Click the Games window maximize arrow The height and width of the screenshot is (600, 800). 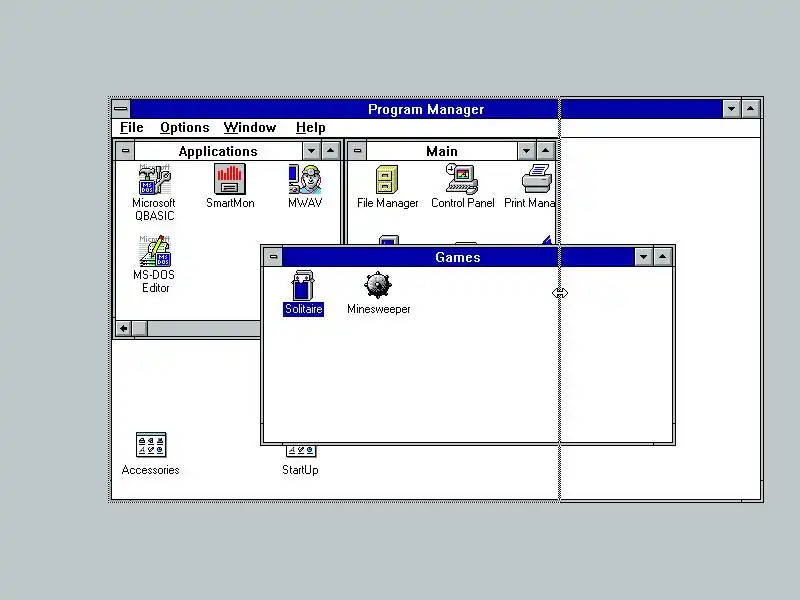662,257
